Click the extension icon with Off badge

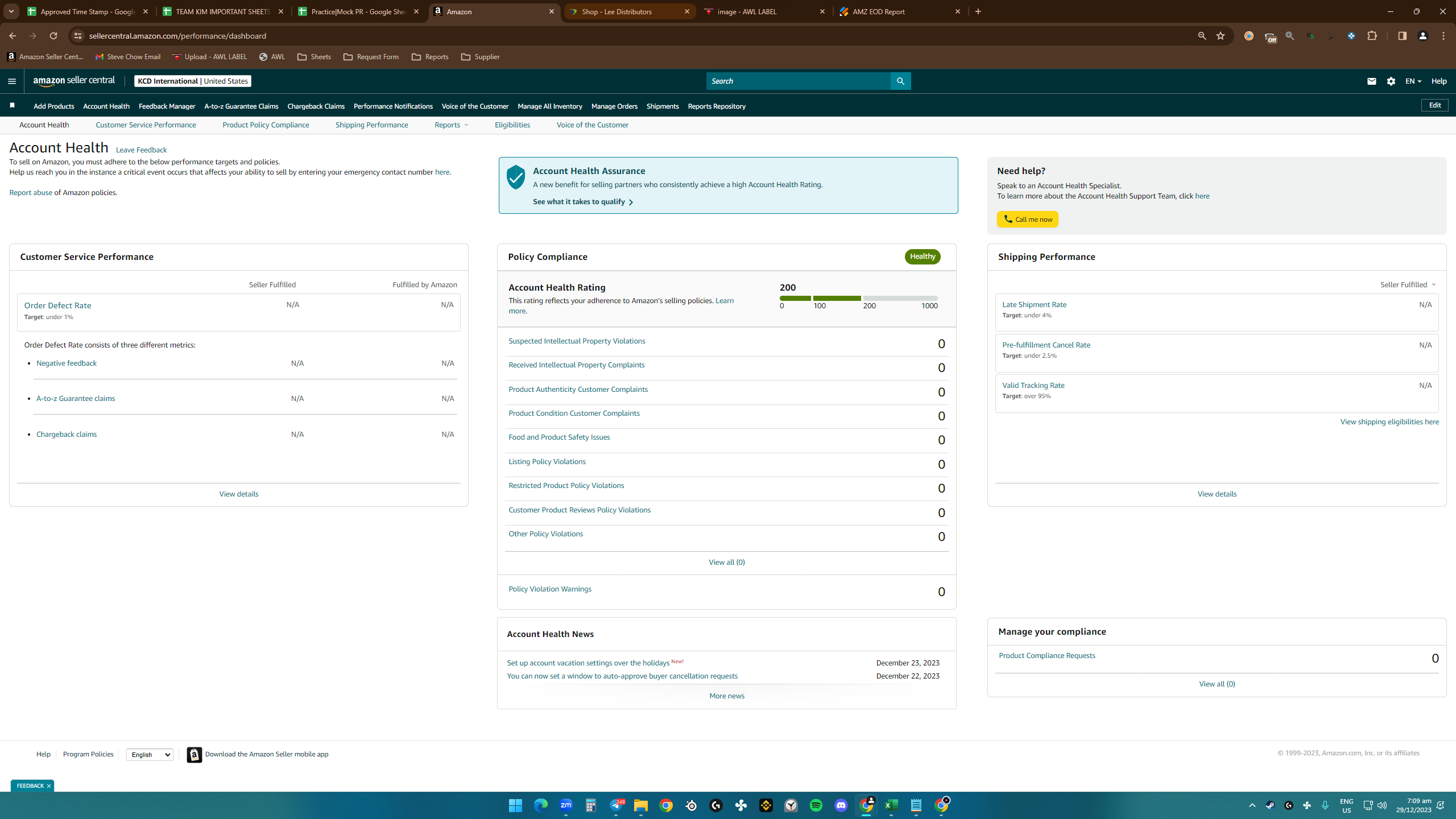pyautogui.click(x=1270, y=37)
